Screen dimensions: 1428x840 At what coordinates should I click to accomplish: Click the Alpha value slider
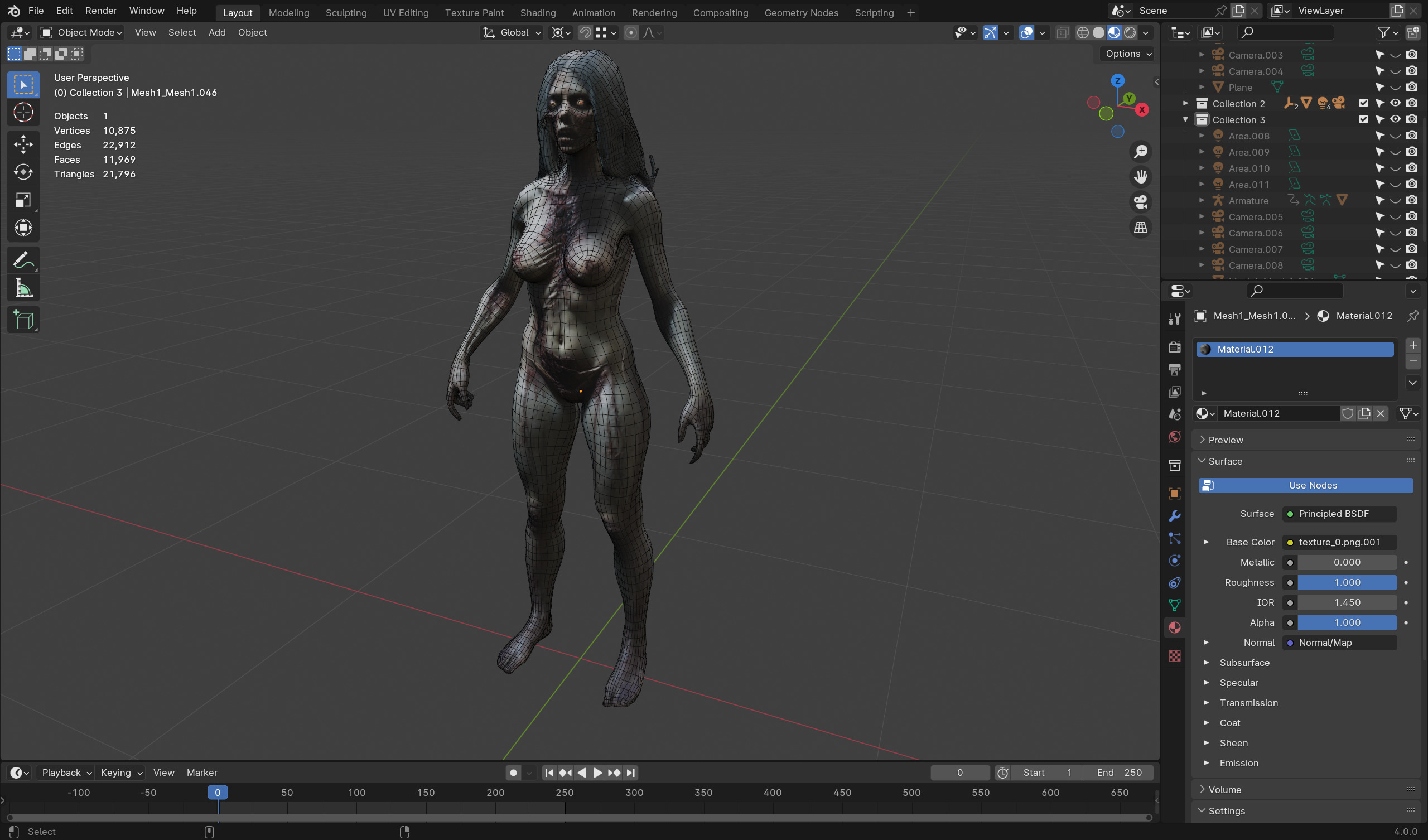click(x=1347, y=623)
